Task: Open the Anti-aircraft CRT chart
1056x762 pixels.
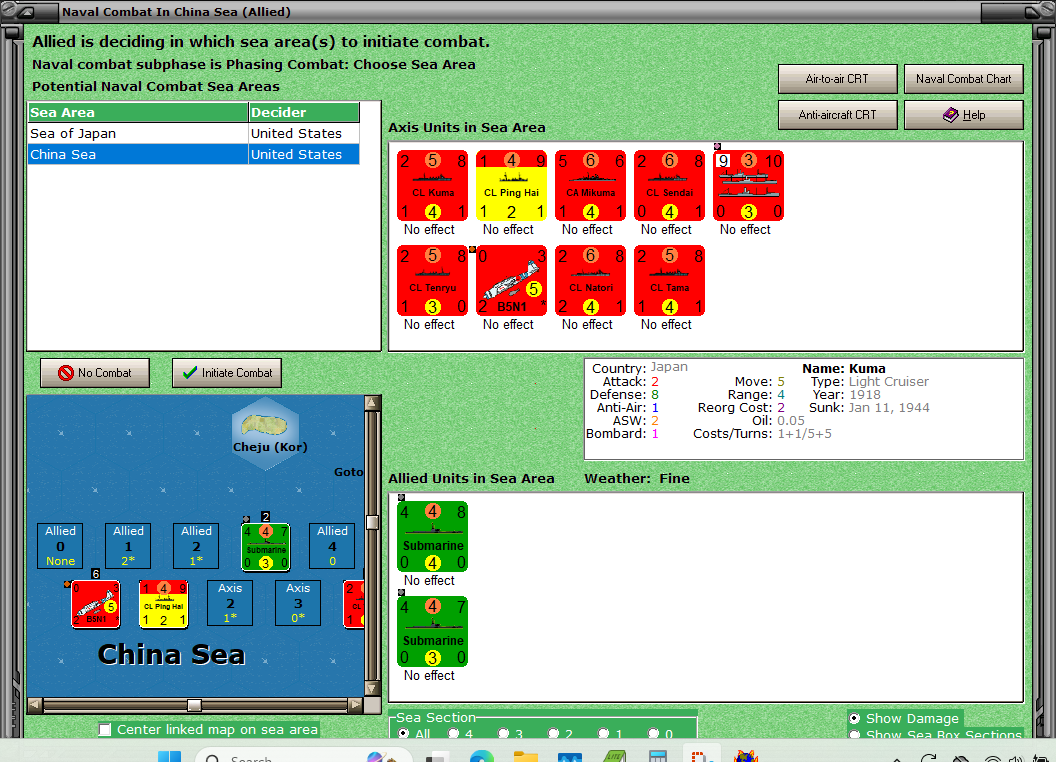Action: pos(838,115)
